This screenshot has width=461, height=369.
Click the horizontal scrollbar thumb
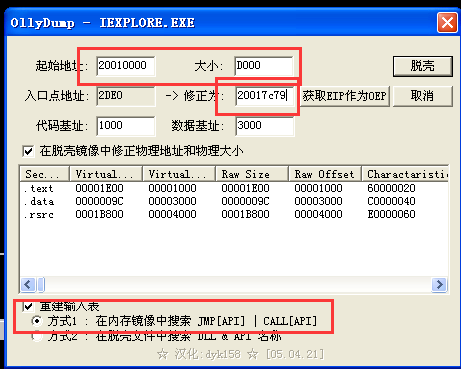pos(41,285)
